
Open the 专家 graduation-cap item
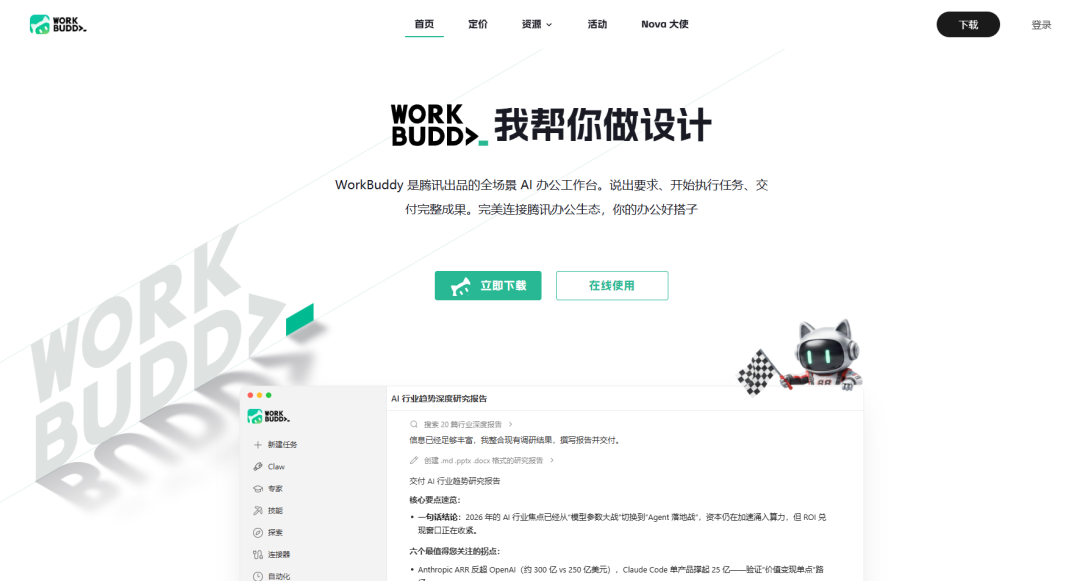pos(269,489)
